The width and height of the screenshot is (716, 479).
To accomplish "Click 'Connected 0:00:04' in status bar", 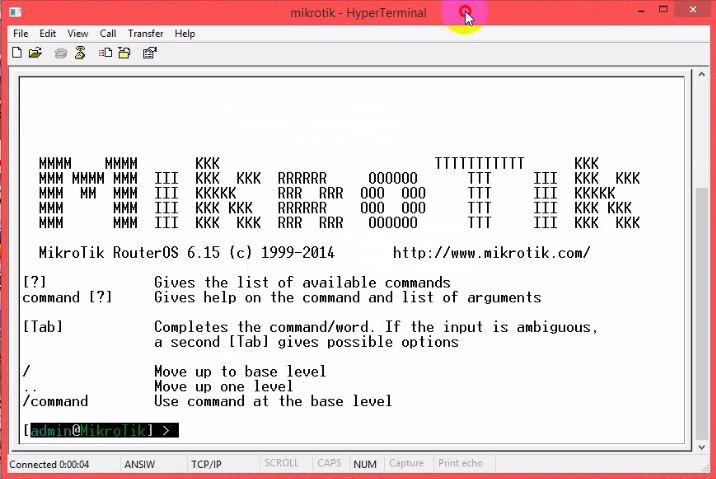I will click(x=49, y=464).
